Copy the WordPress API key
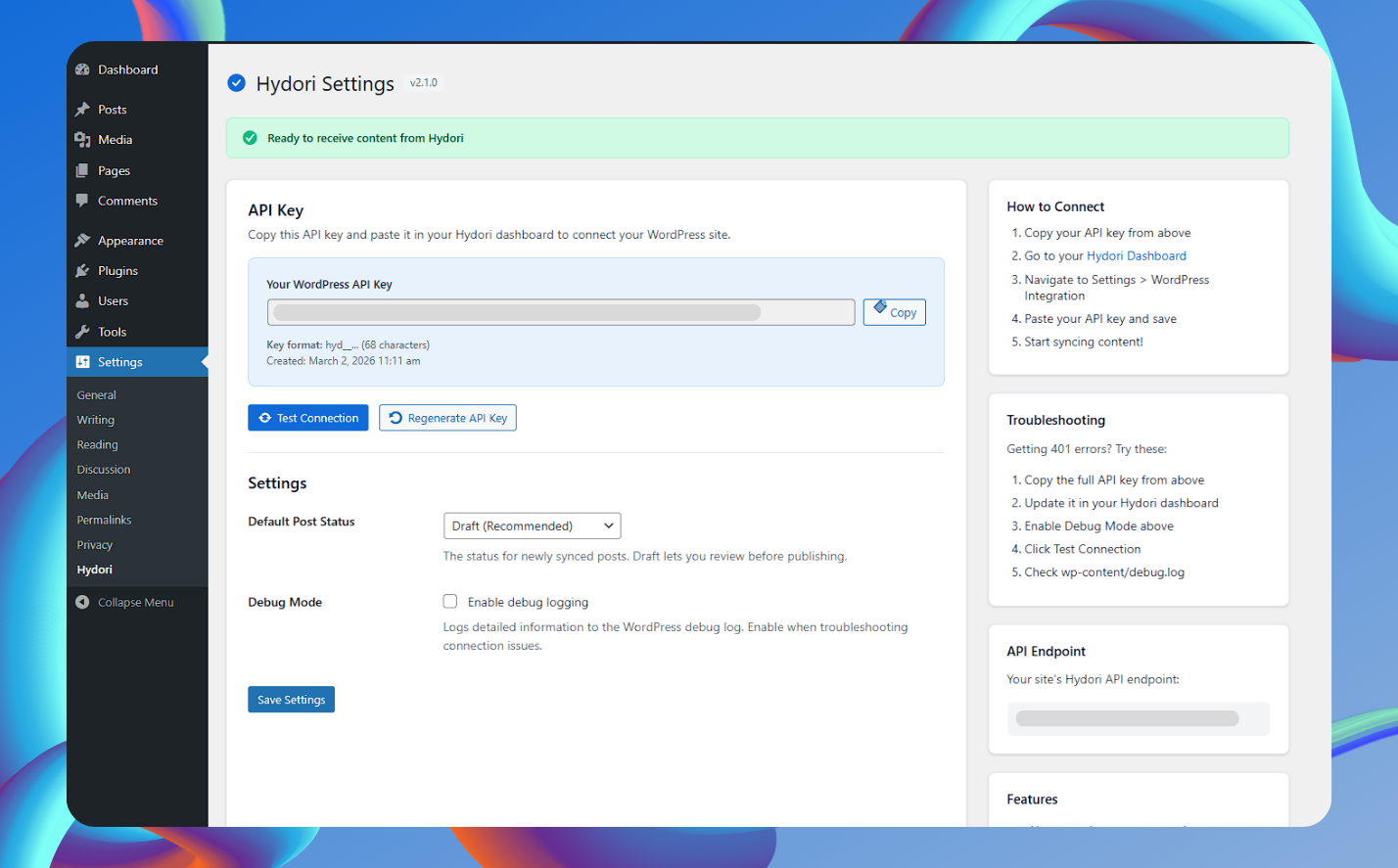The height and width of the screenshot is (868, 1398). (895, 312)
